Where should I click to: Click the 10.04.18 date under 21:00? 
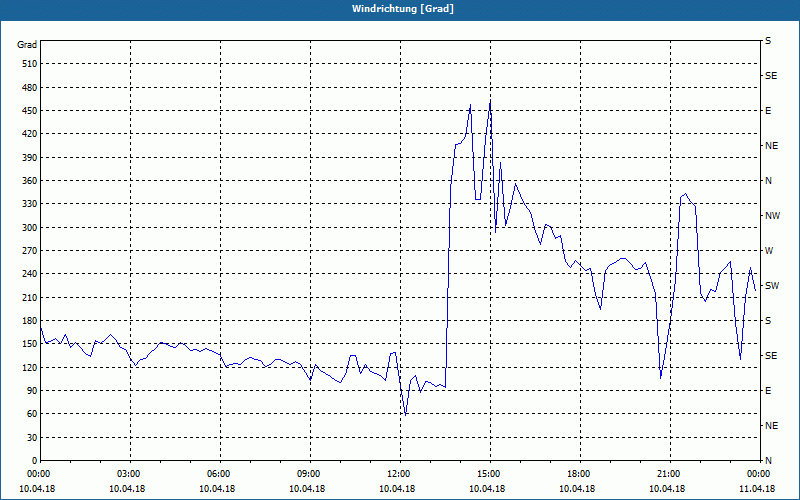pyautogui.click(x=667, y=489)
